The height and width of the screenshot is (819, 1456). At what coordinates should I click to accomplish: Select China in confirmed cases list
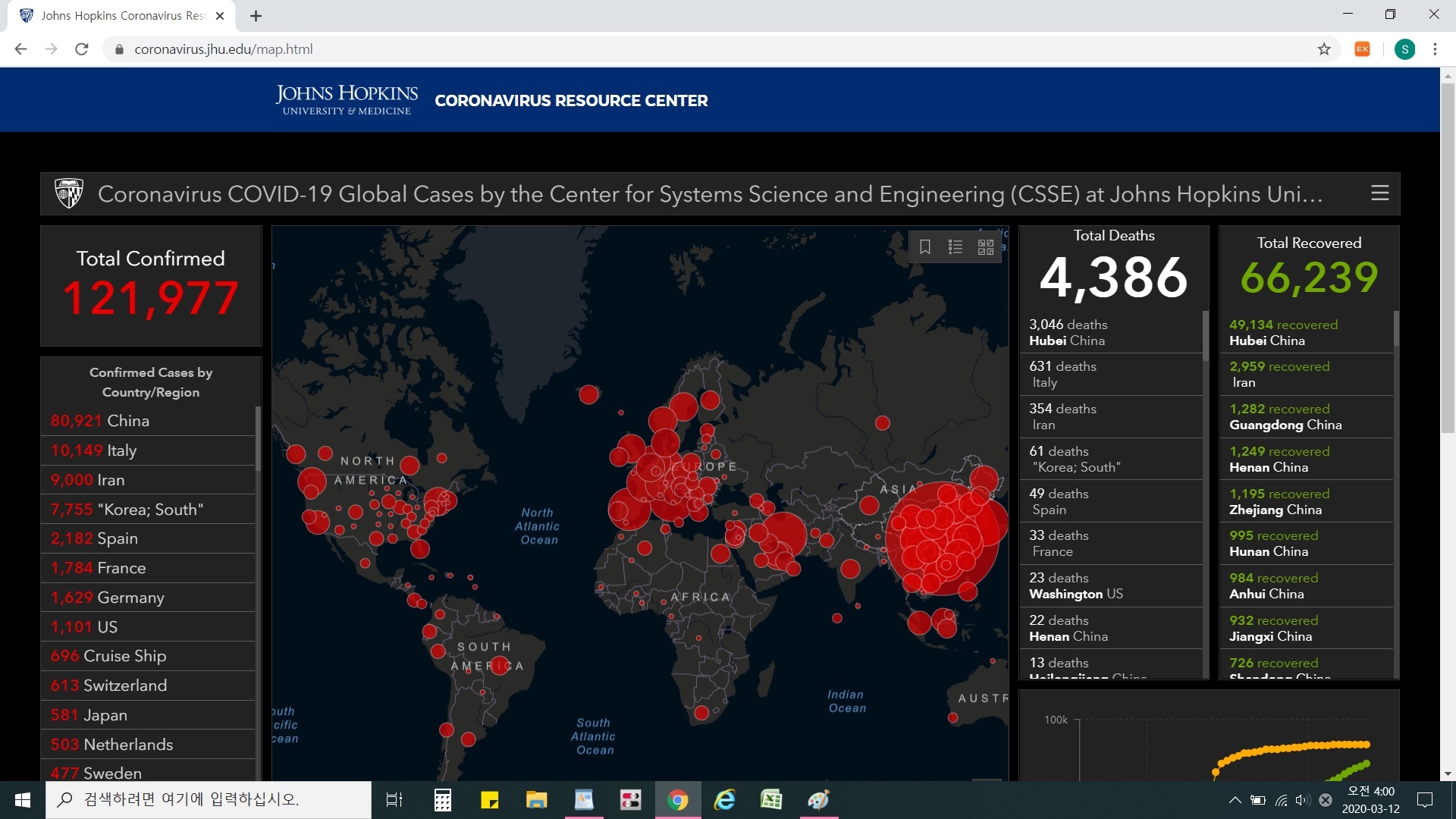[x=148, y=421]
